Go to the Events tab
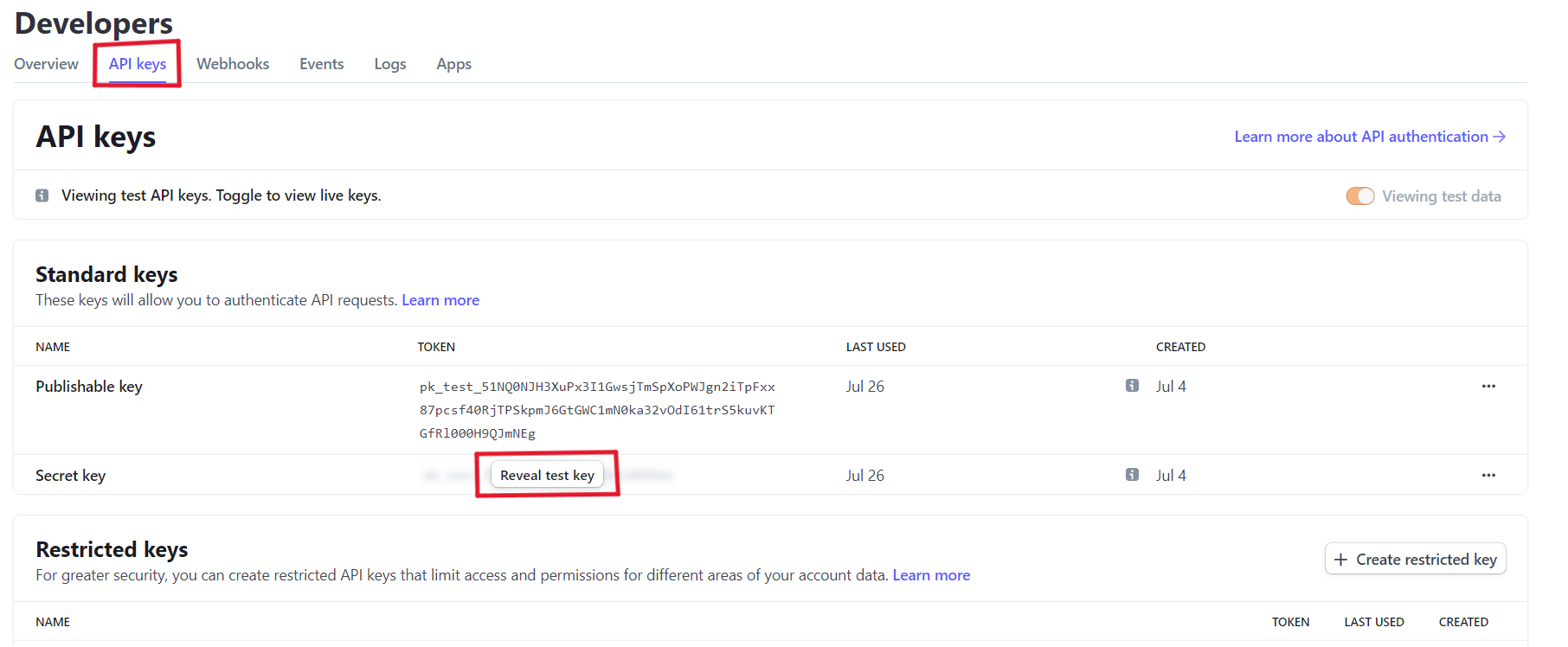This screenshot has width=1568, height=647. 321,64
